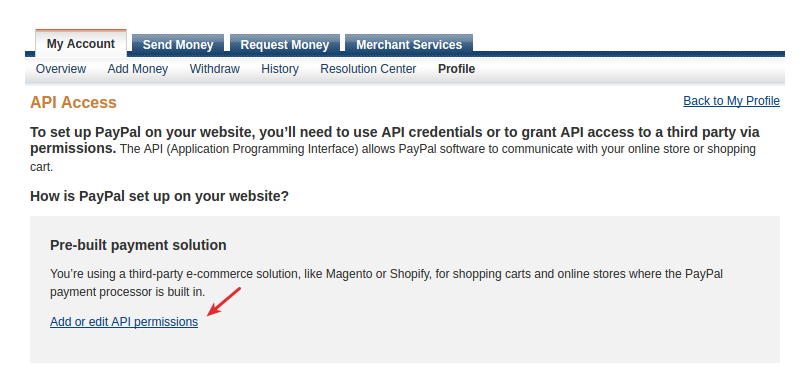Click the API Access page heading

tap(73, 102)
